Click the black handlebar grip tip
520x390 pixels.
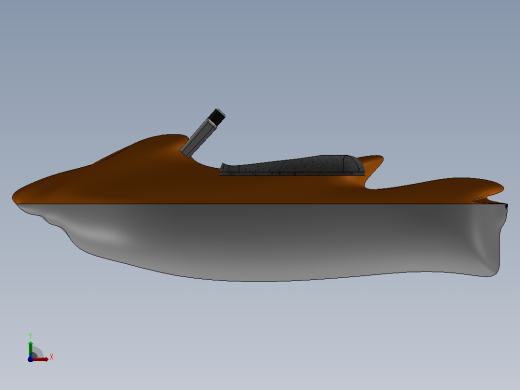217,117
